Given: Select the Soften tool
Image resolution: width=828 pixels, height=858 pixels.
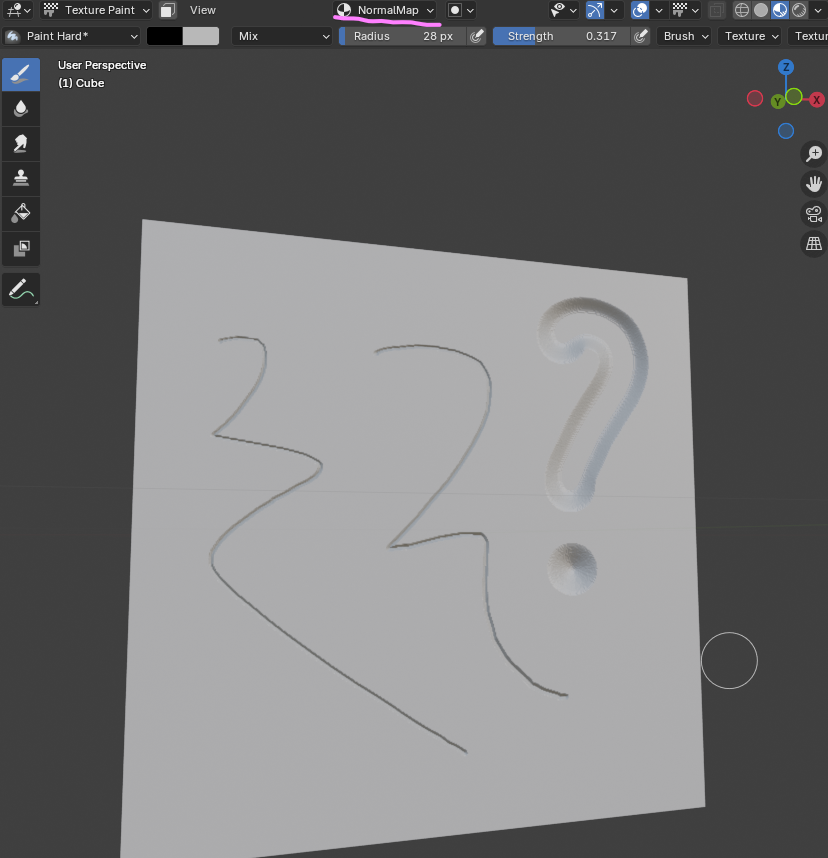Looking at the screenshot, I should click(21, 109).
